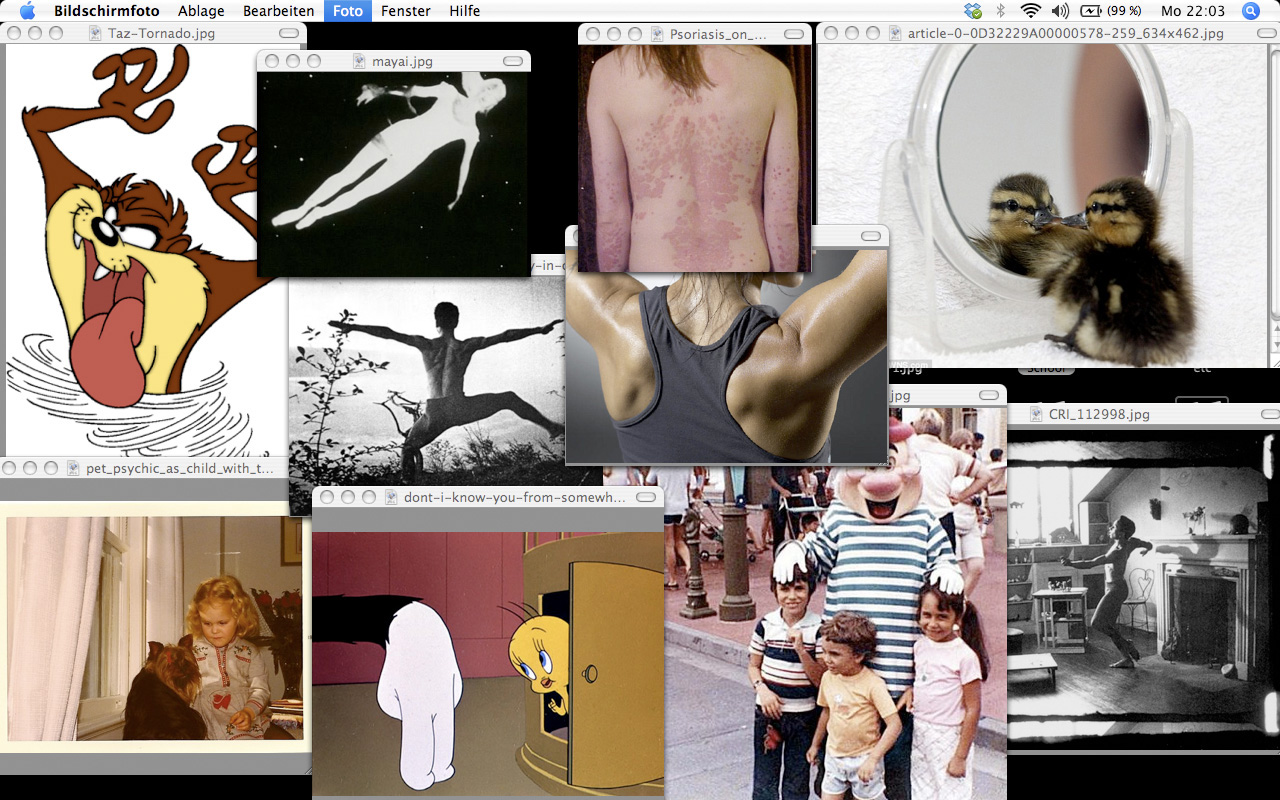Toggle toolbar pill in Disney photo window
The height and width of the screenshot is (800, 1280).
click(989, 395)
